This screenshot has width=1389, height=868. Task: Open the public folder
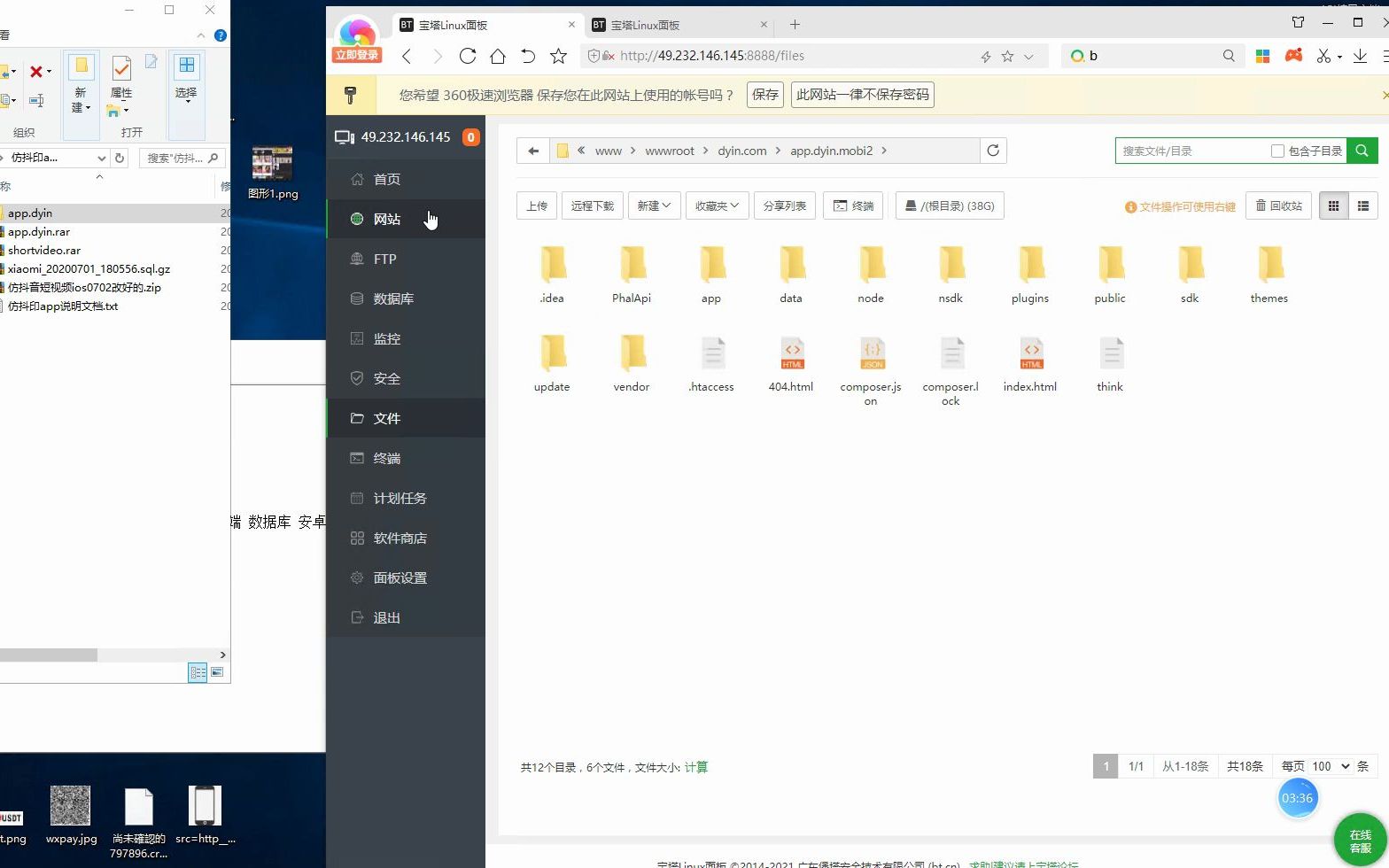[x=1110, y=275]
